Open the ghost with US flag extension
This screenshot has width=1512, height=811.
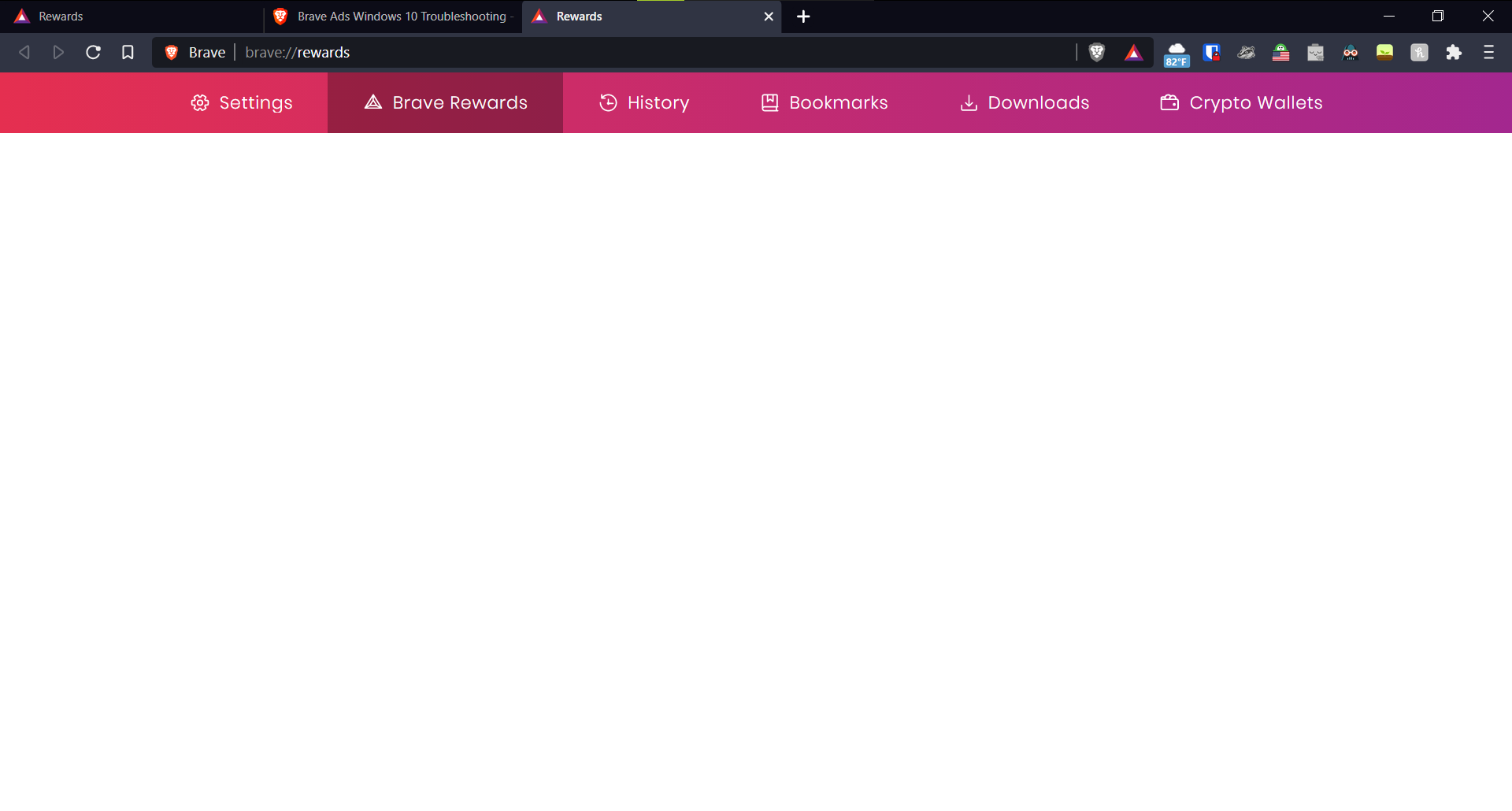1280,53
